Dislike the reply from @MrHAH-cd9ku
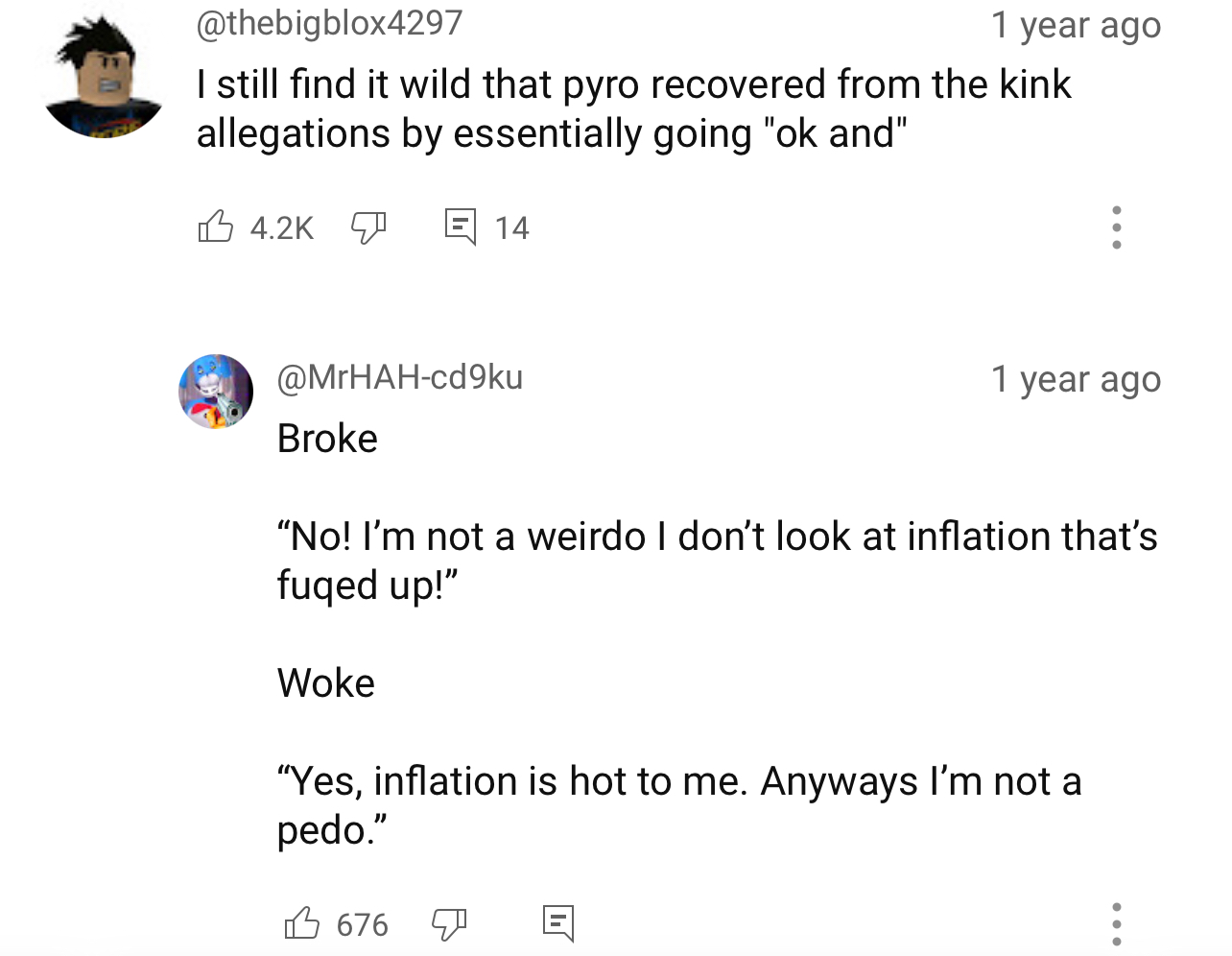The width and height of the screenshot is (1232, 956). (448, 924)
